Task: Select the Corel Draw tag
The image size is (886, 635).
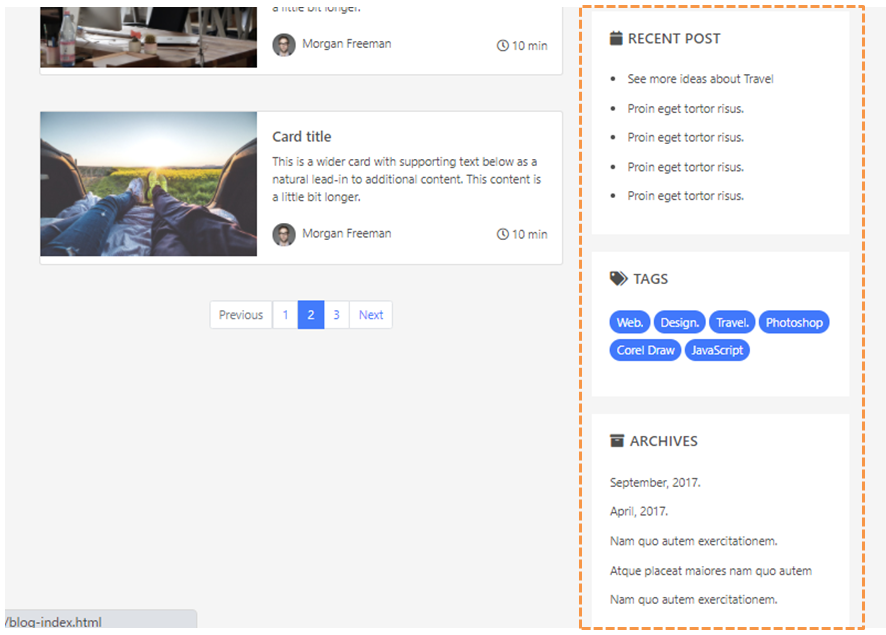Action: [x=645, y=350]
